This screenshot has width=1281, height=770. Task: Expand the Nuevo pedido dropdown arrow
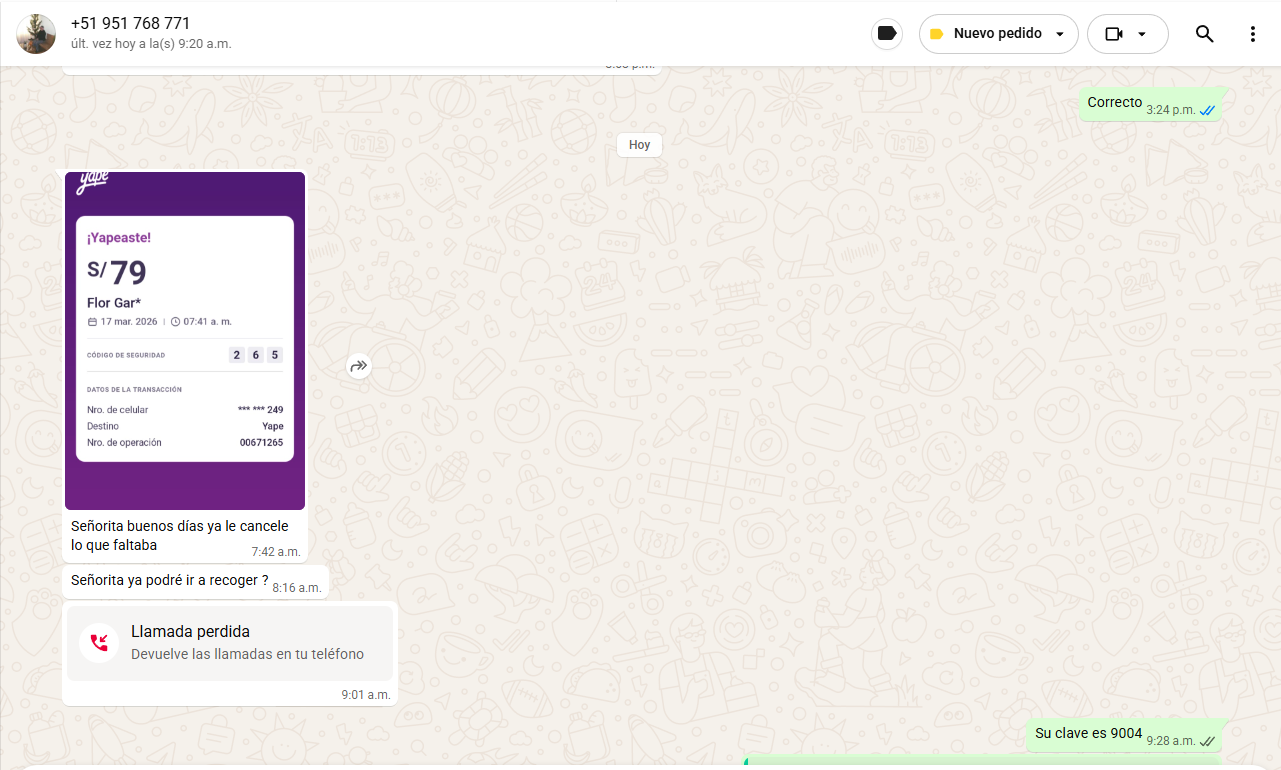pyautogui.click(x=1060, y=34)
